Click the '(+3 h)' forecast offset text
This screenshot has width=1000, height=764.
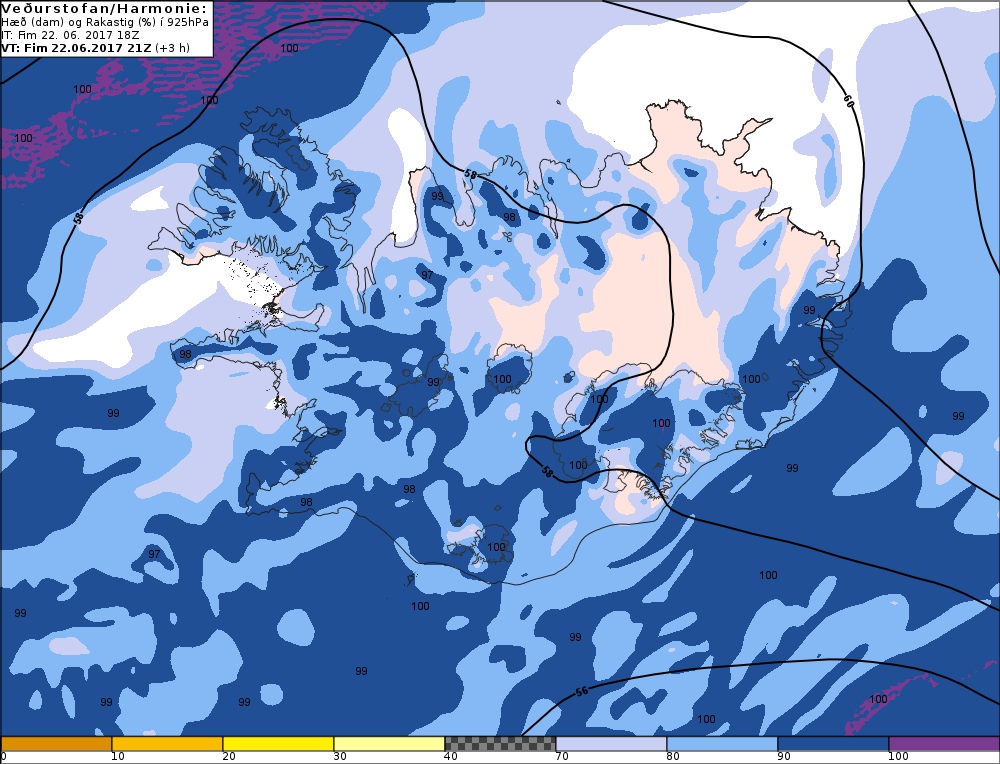click(x=172, y=48)
